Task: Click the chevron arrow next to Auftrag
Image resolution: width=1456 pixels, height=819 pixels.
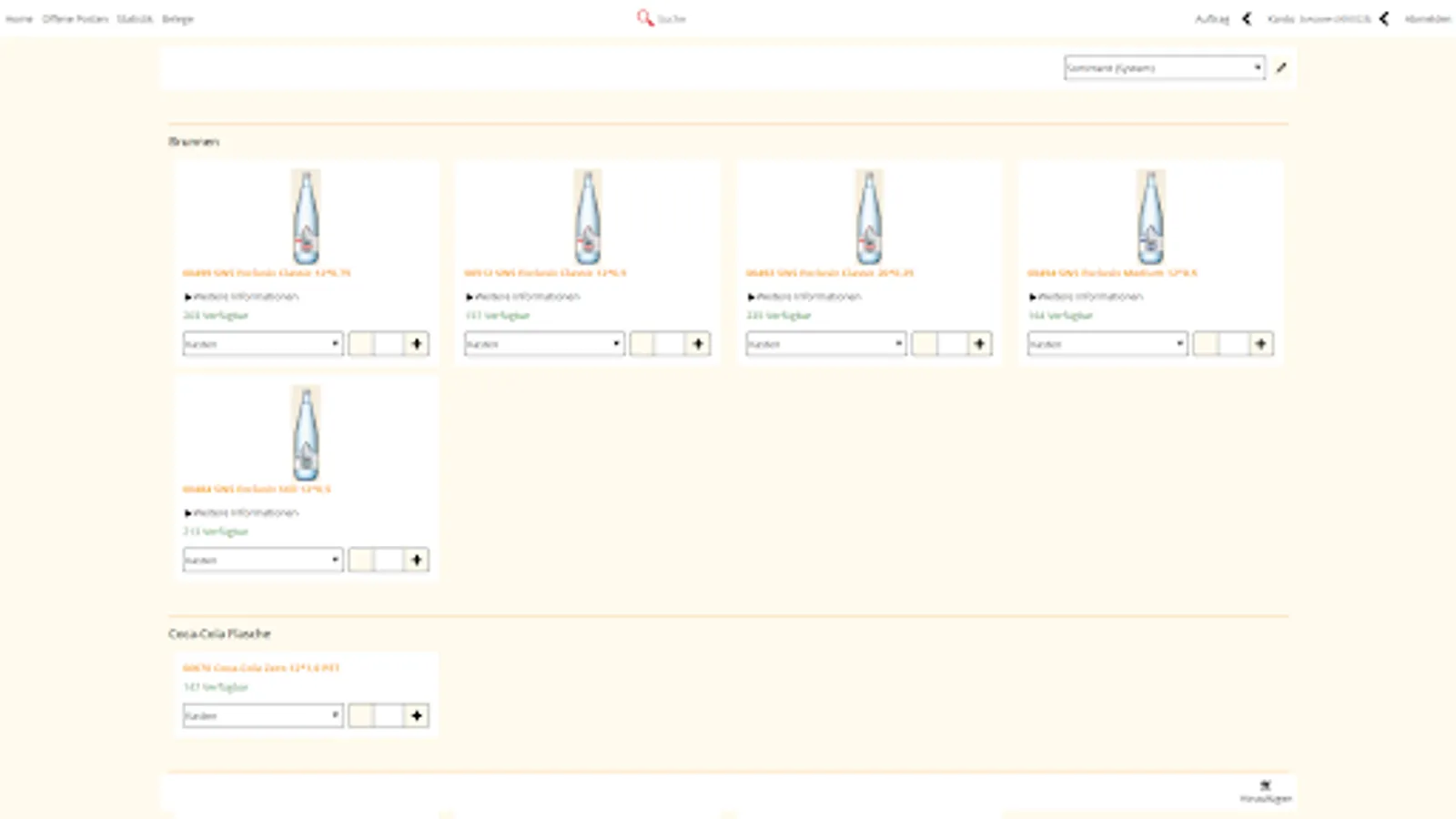Action: (1247, 19)
